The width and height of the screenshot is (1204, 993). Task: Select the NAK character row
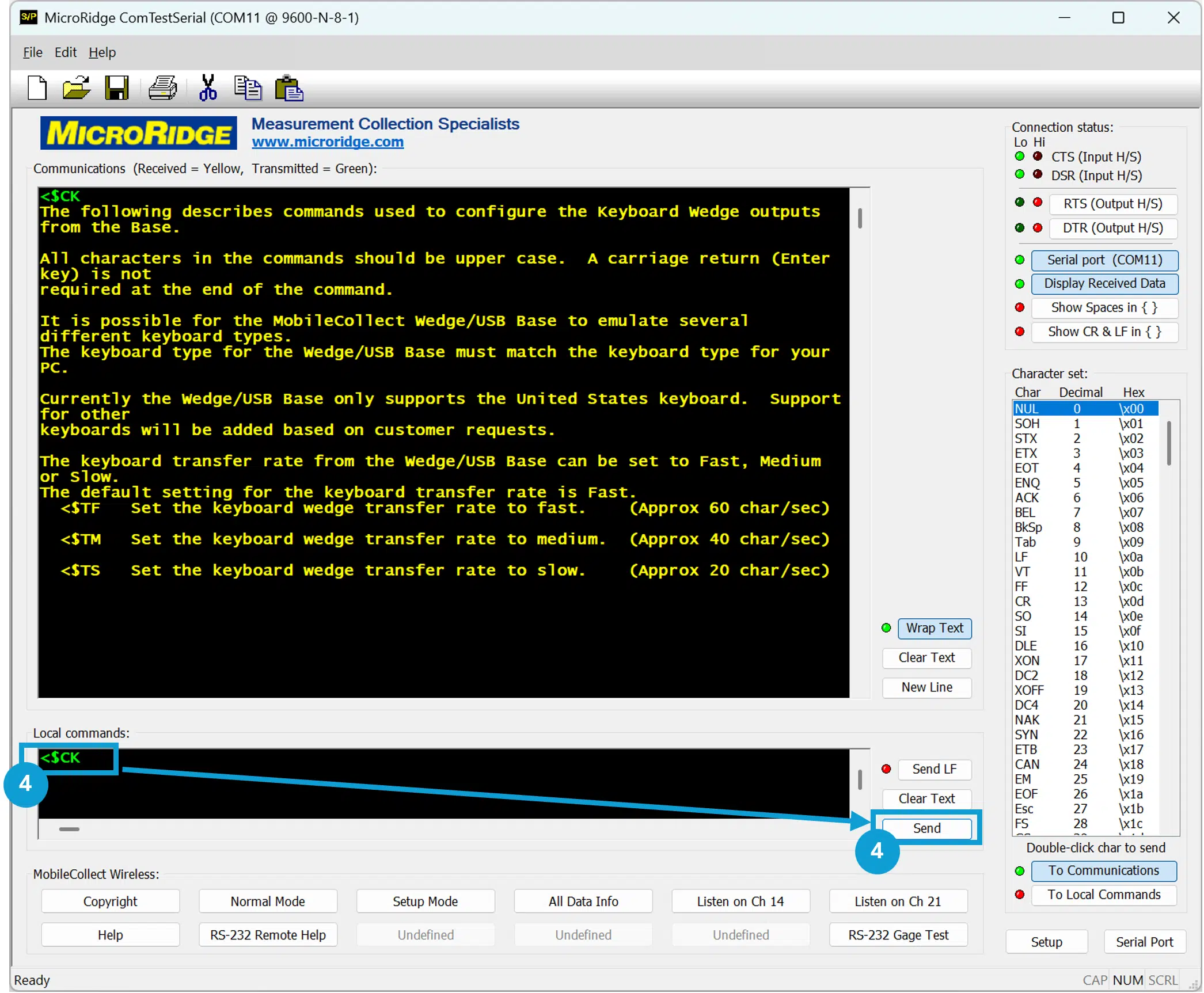click(1085, 720)
